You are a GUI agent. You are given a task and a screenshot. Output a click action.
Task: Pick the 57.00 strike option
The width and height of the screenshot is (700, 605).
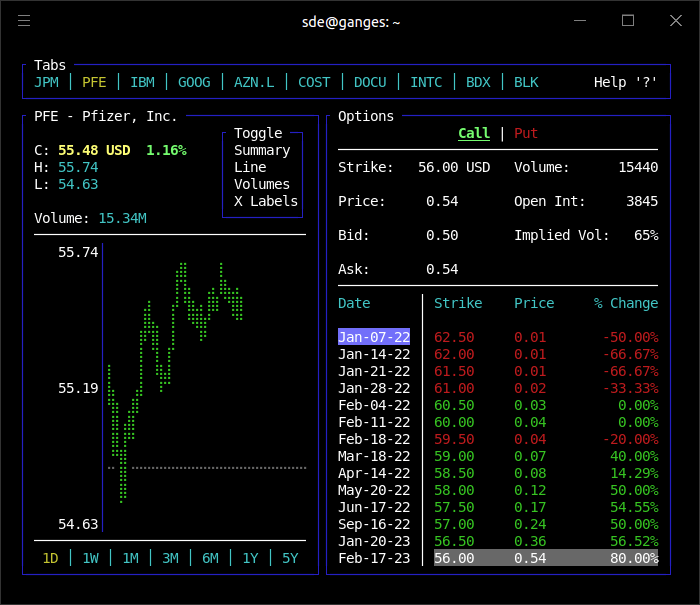click(x=546, y=524)
